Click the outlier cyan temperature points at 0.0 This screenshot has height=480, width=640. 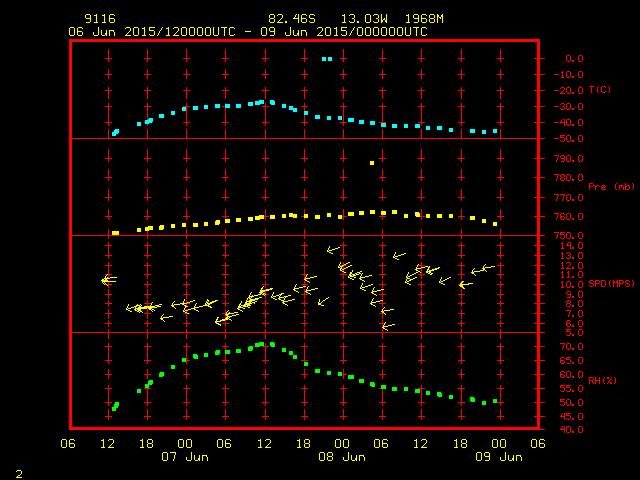pyautogui.click(x=327, y=59)
